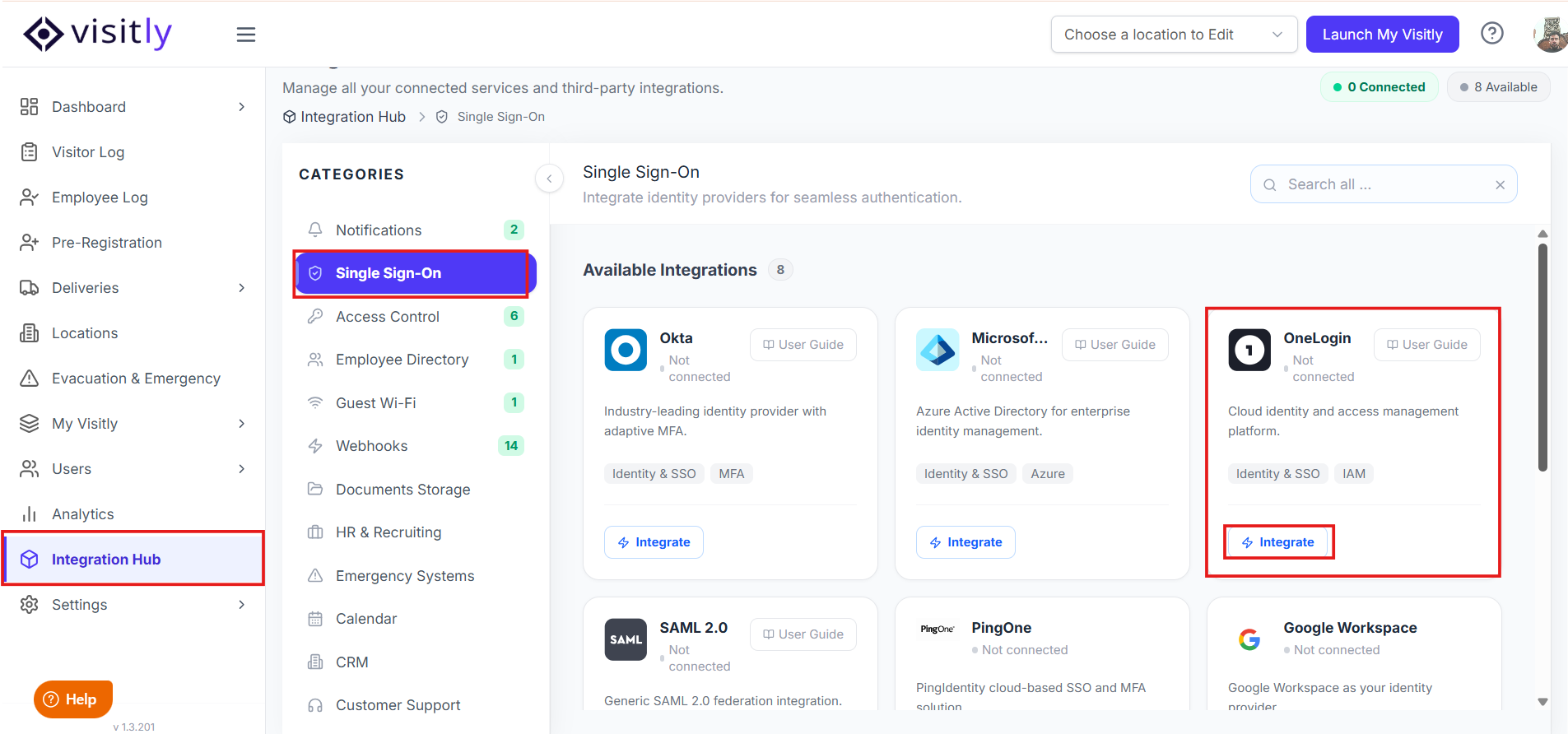Open Okta User Guide
Screen dimensions: 1568x734
[803, 345]
